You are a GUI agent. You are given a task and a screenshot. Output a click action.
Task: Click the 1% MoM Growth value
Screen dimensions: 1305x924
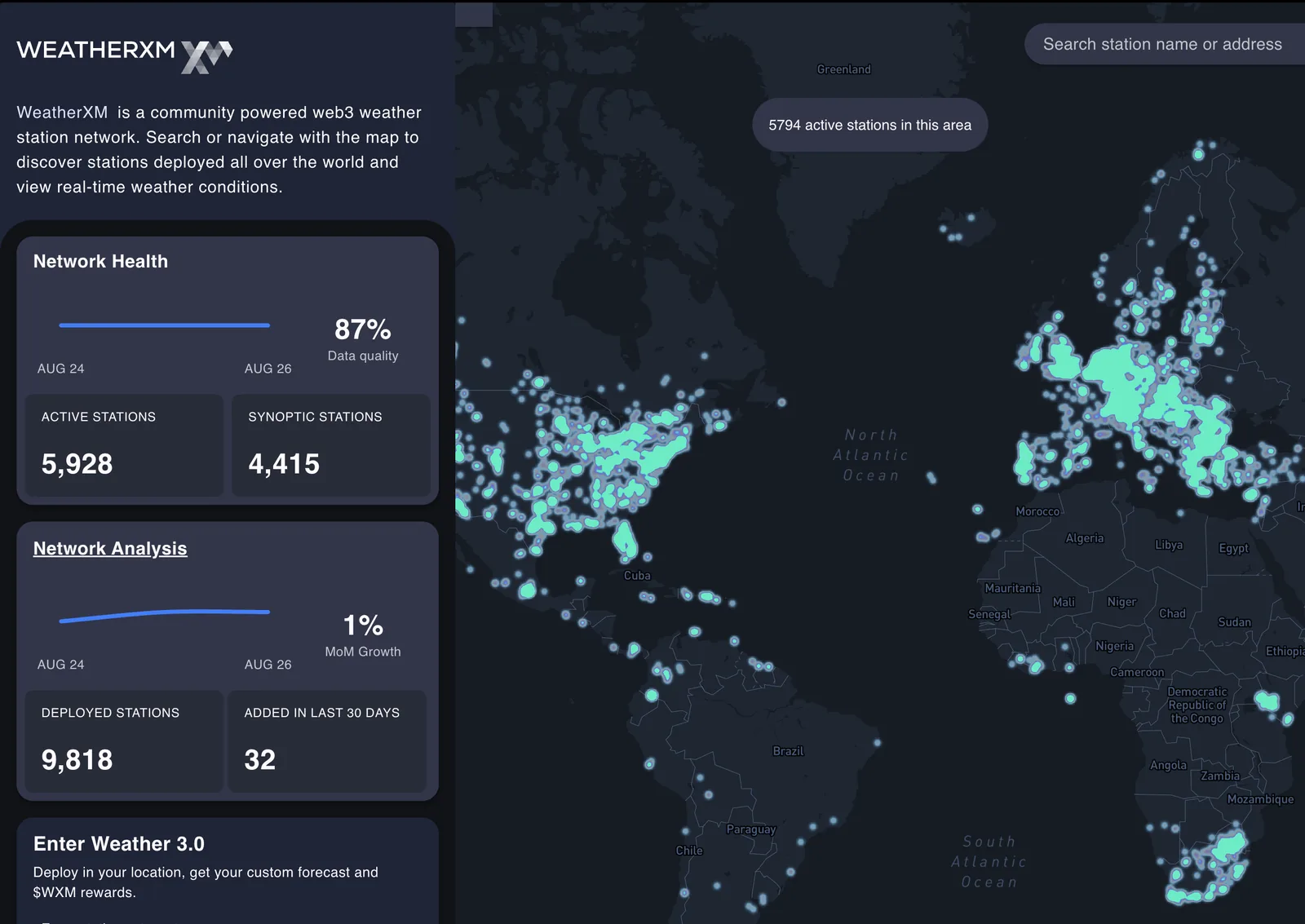click(363, 626)
